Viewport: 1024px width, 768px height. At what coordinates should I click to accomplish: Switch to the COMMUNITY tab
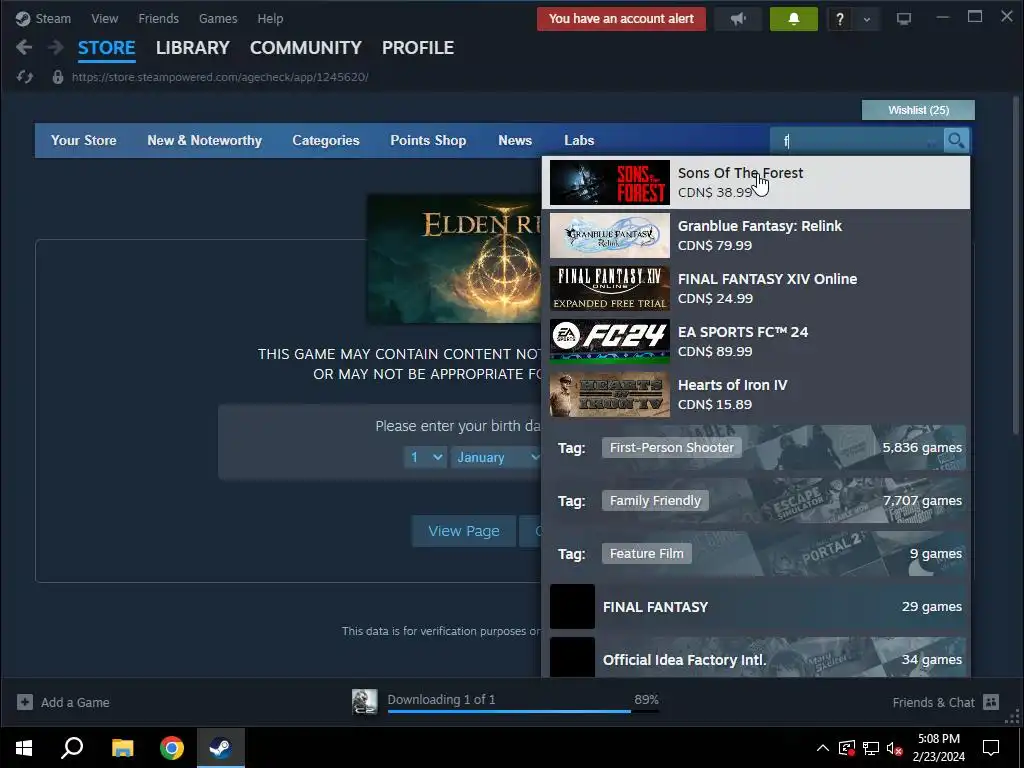[x=306, y=48]
